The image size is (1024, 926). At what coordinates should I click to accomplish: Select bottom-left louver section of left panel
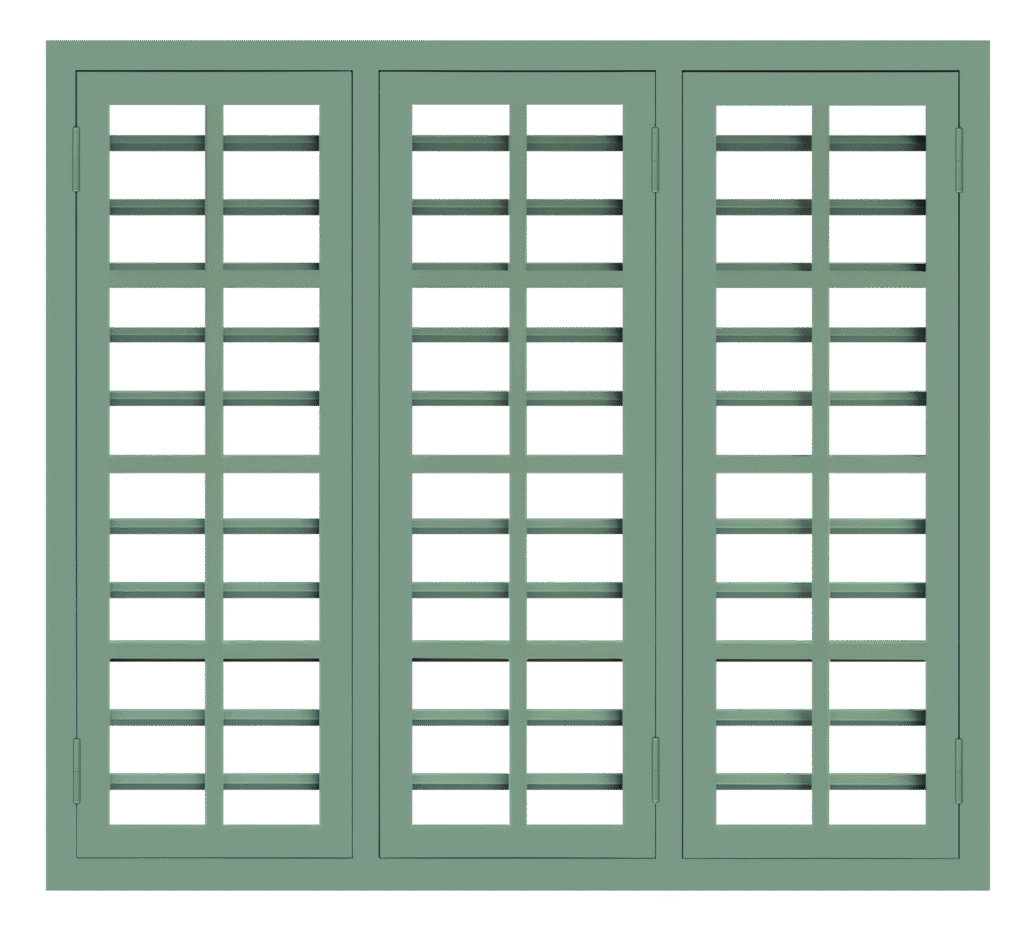coord(157,742)
